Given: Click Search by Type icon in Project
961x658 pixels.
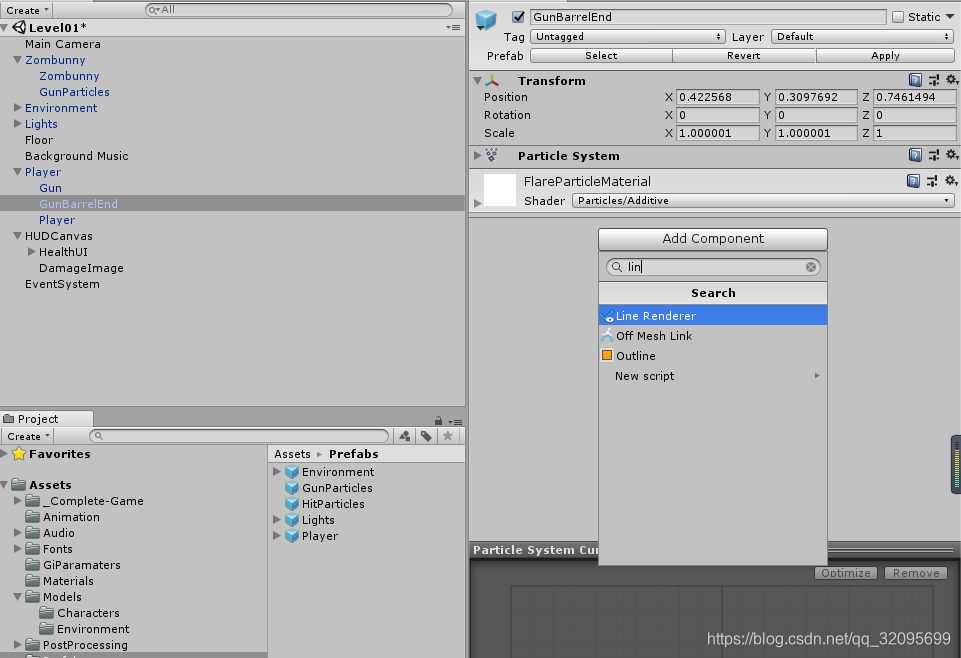Looking at the screenshot, I should [405, 436].
